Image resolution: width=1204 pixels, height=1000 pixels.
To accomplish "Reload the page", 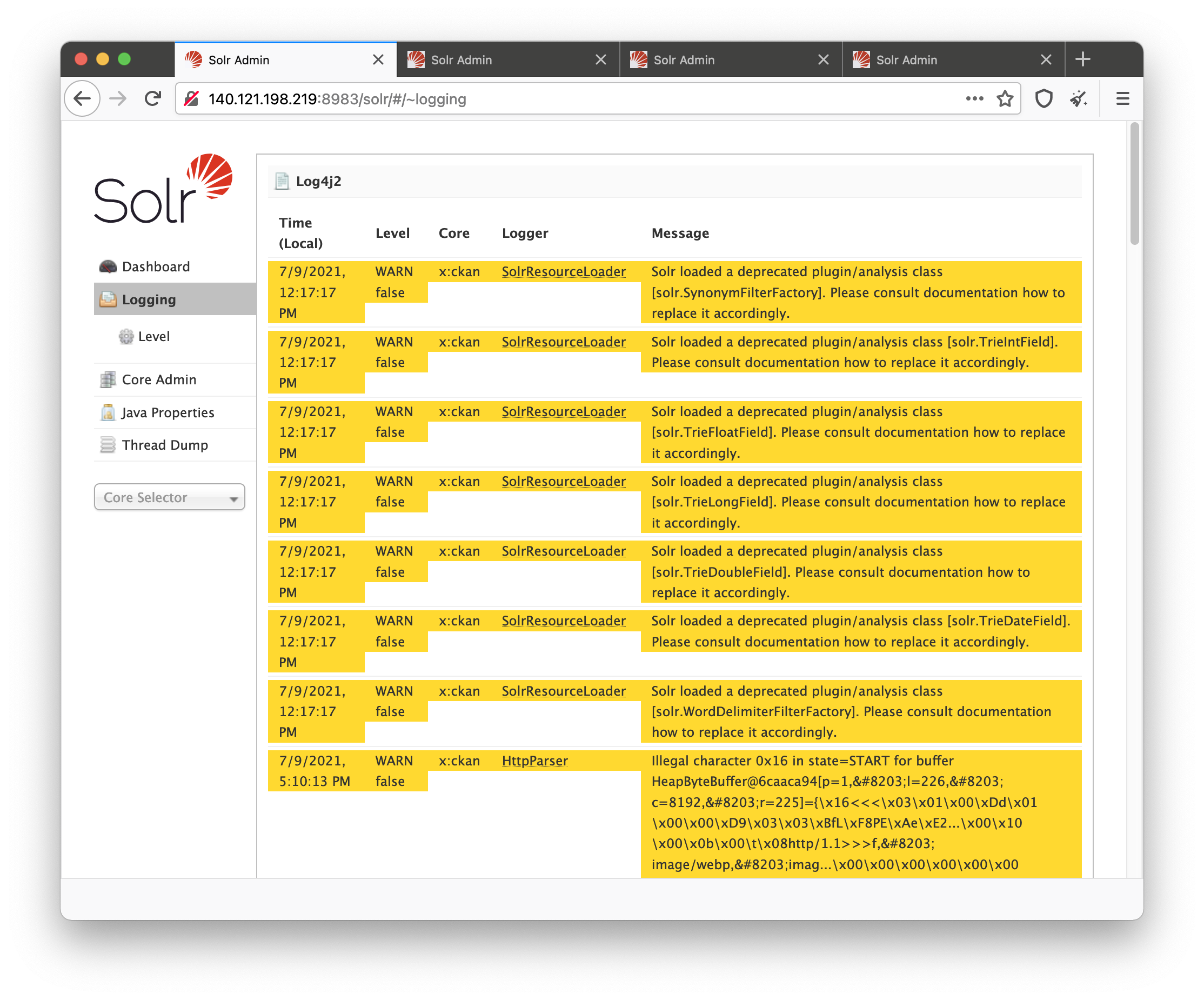I will 152,98.
